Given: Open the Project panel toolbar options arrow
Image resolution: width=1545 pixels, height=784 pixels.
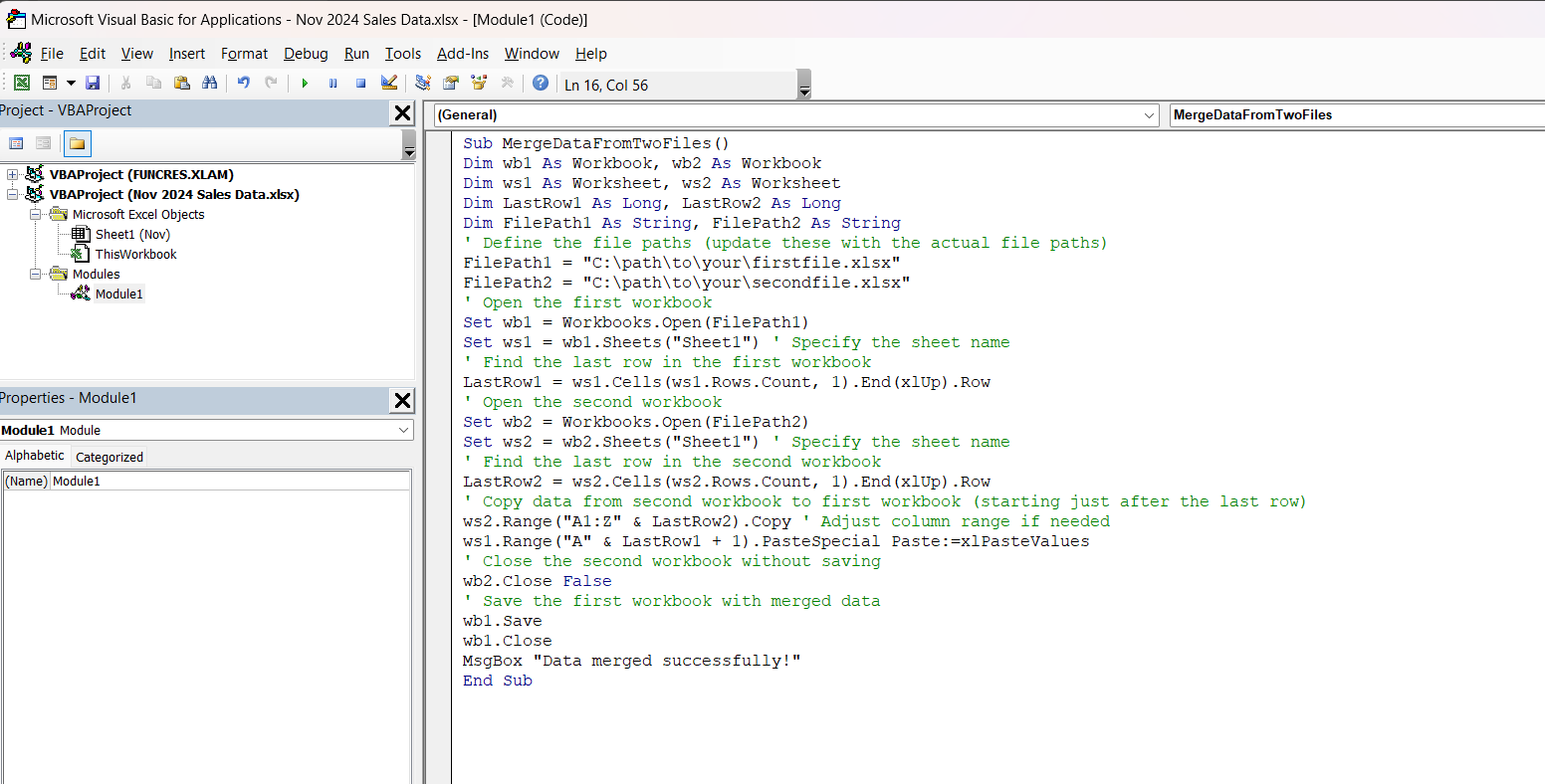Looking at the screenshot, I should tap(408, 145).
